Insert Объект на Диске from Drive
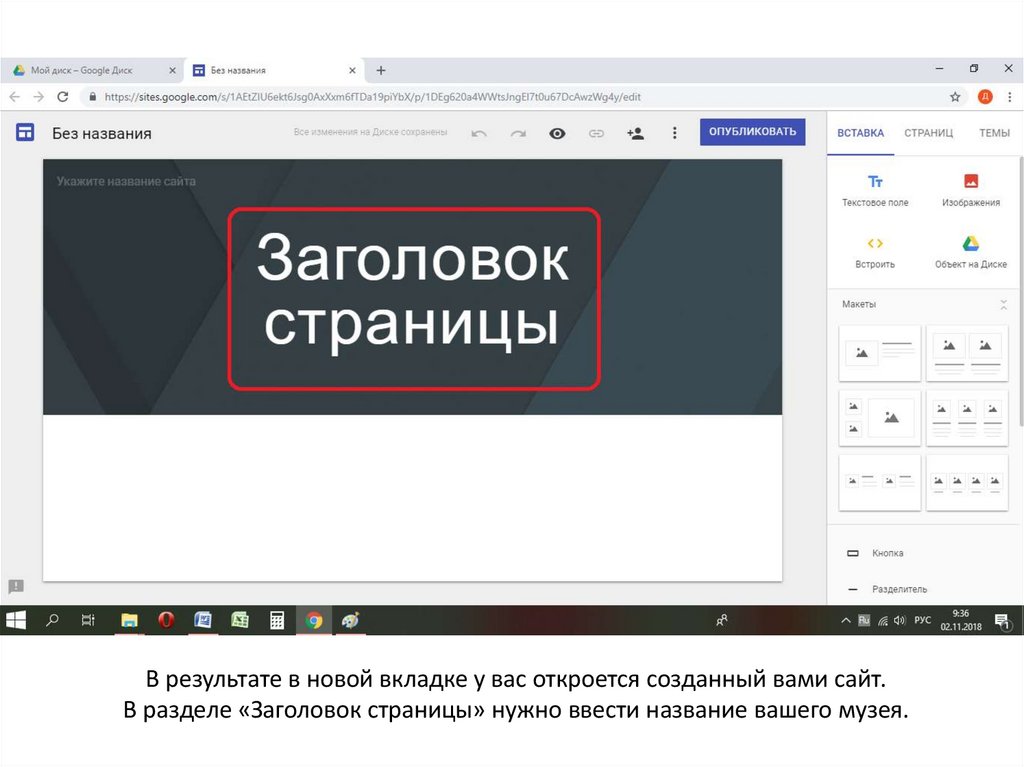The width and height of the screenshot is (1024, 767). pyautogui.click(x=970, y=251)
